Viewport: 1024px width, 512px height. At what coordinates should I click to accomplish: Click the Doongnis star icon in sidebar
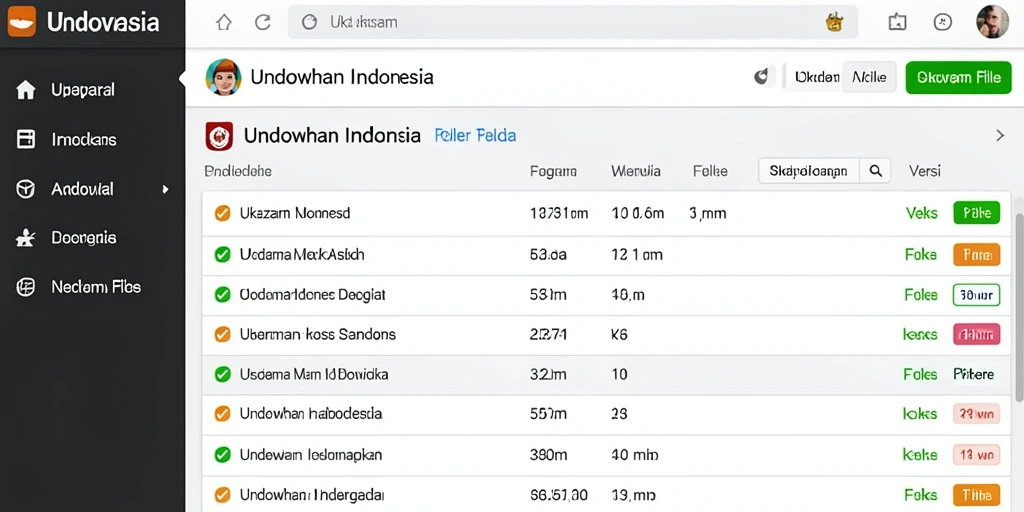pyautogui.click(x=25, y=238)
